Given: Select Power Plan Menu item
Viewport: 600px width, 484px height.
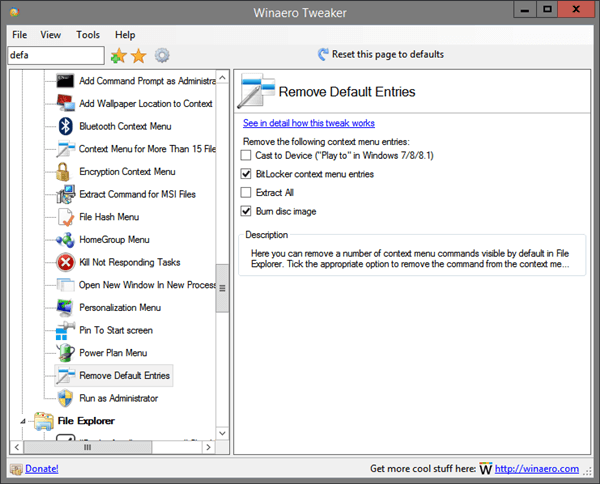Looking at the screenshot, I should point(113,353).
